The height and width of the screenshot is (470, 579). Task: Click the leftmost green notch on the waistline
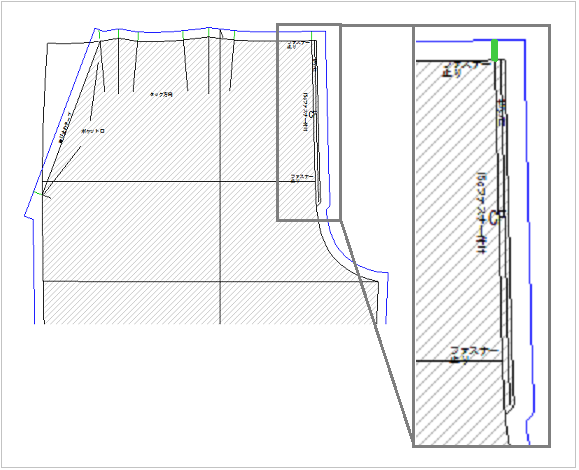click(x=100, y=34)
